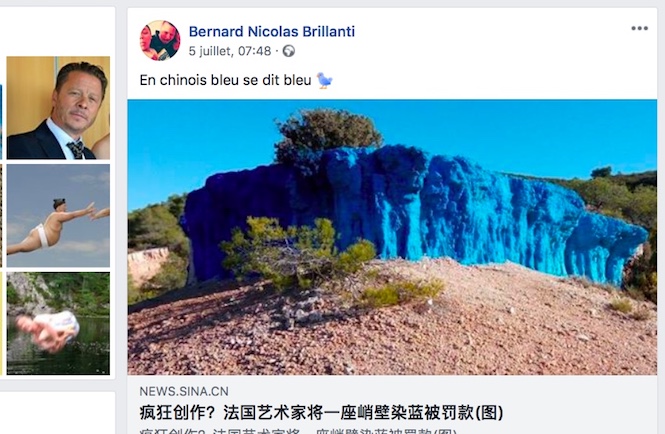Open Bernard Nicolas Brillanti's profile picture
The width and height of the screenshot is (665, 434).
pyautogui.click(x=160, y=40)
